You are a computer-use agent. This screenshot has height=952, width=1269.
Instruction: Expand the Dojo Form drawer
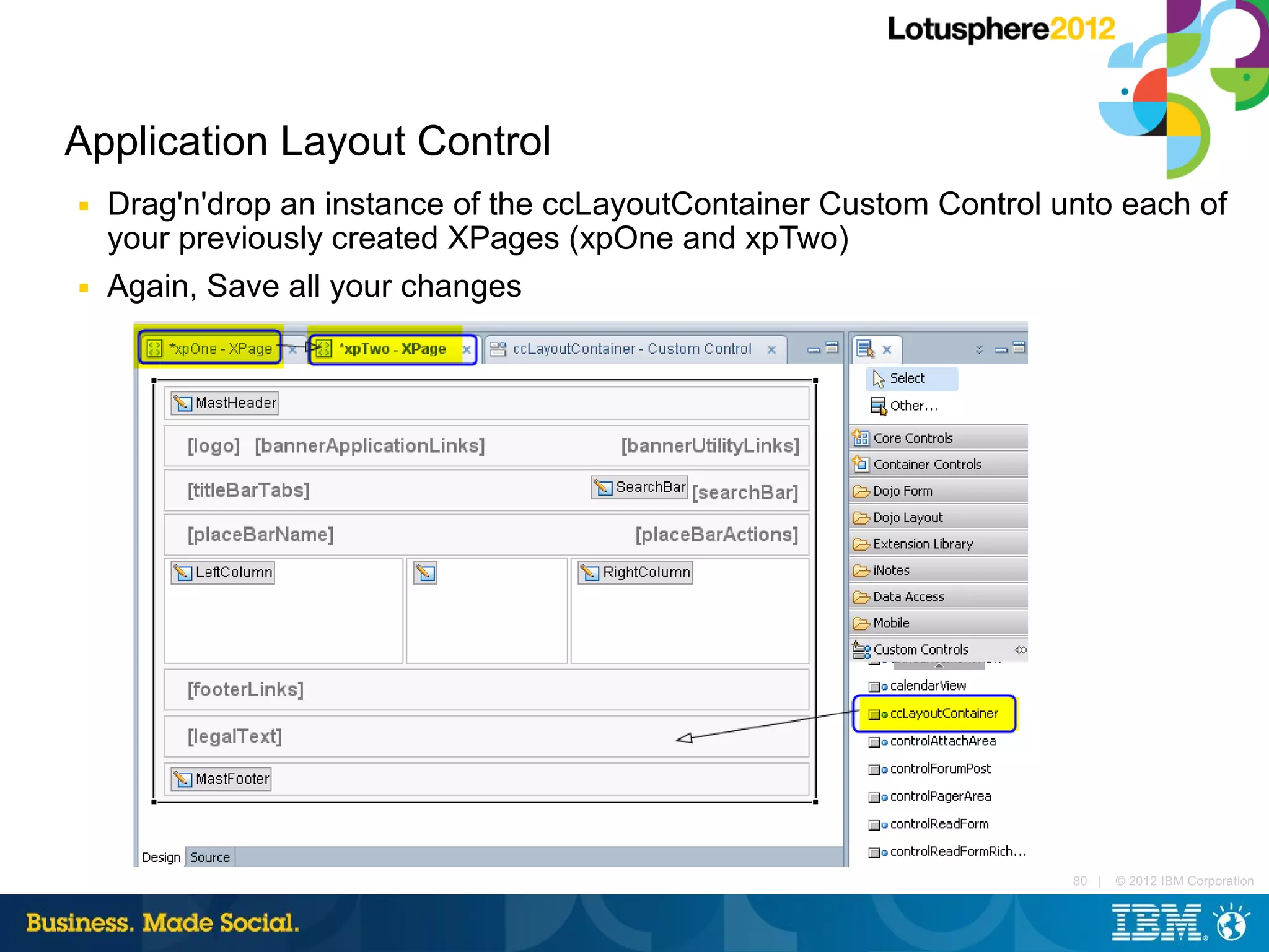pos(939,491)
